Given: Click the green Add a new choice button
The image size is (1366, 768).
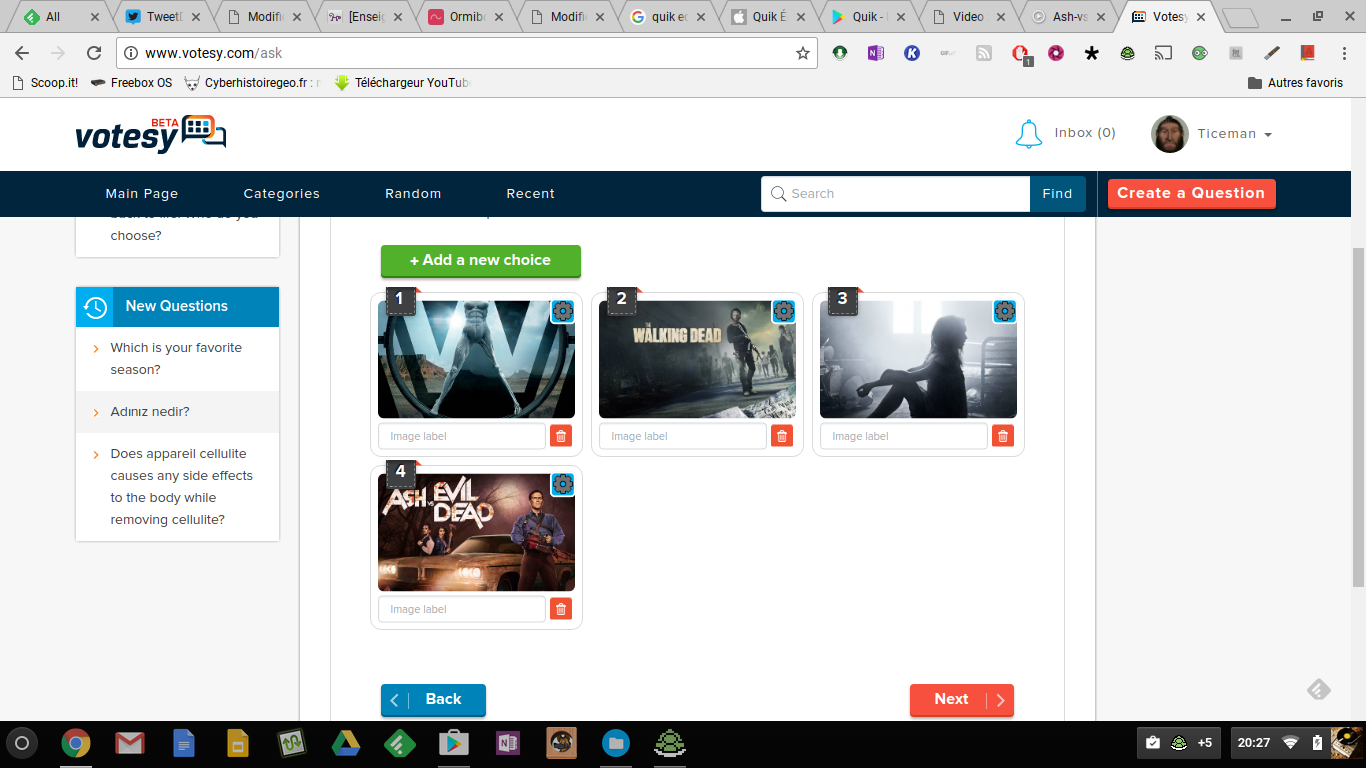Looking at the screenshot, I should point(481,260).
